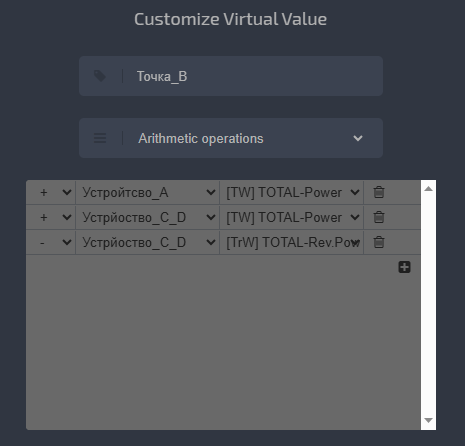The height and width of the screenshot is (446, 465).
Task: Click the tag icon beside Точка_B
Action: tap(100, 76)
